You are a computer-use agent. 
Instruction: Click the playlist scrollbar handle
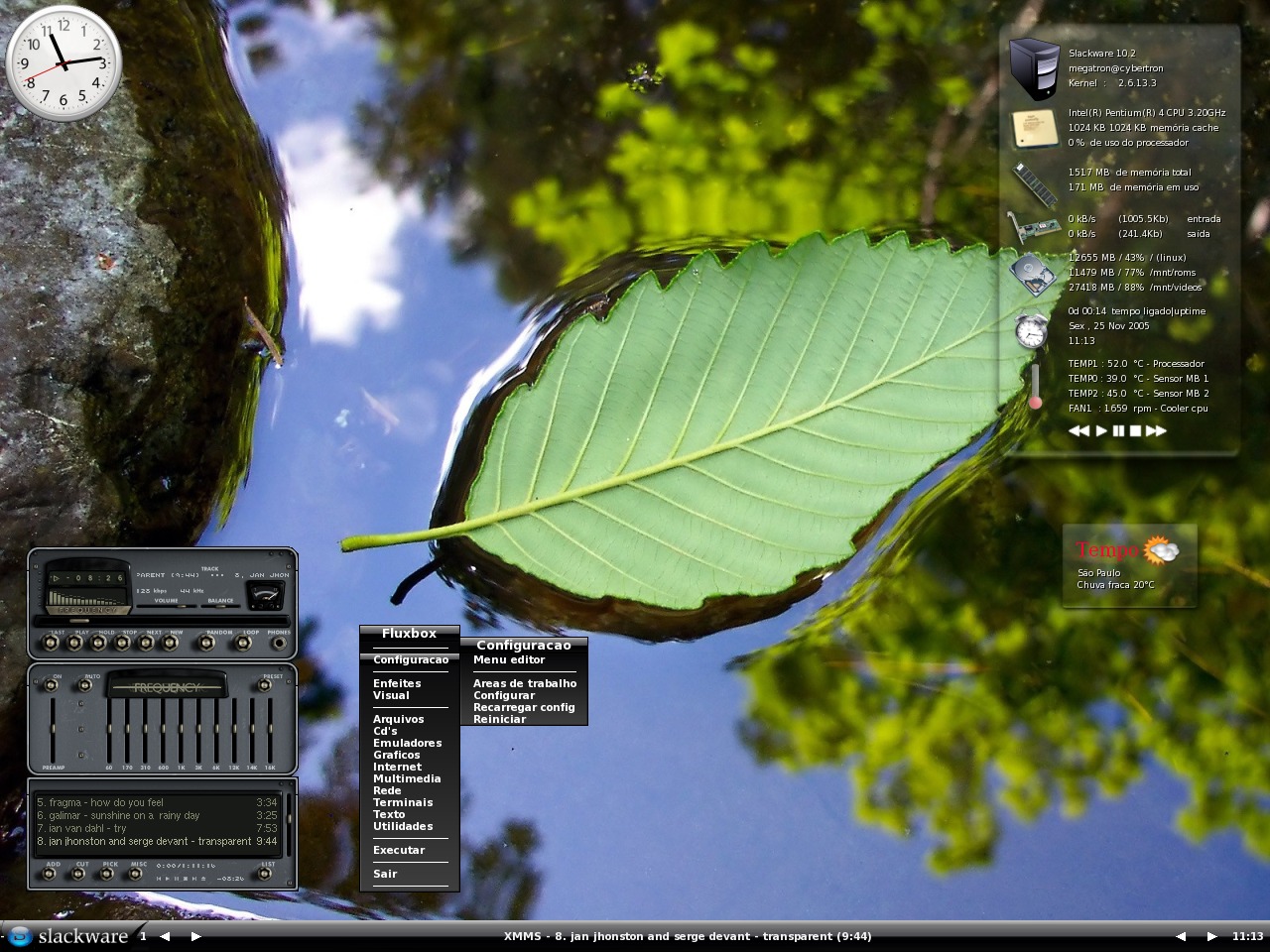coord(289,819)
